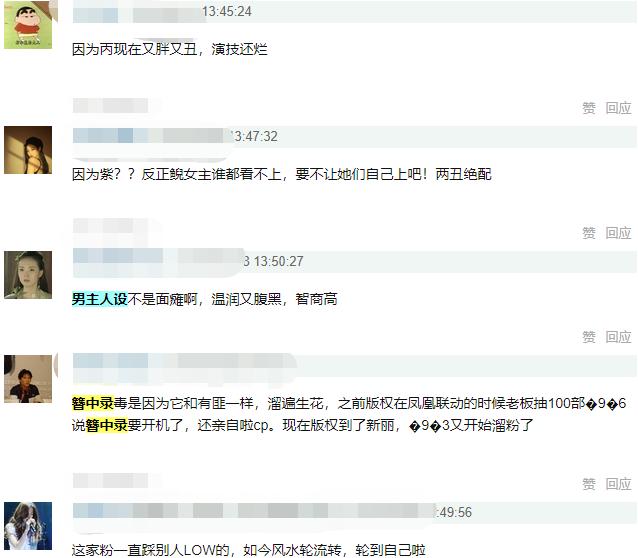Click 赞 under the 两丑绝配 comment

point(588,233)
